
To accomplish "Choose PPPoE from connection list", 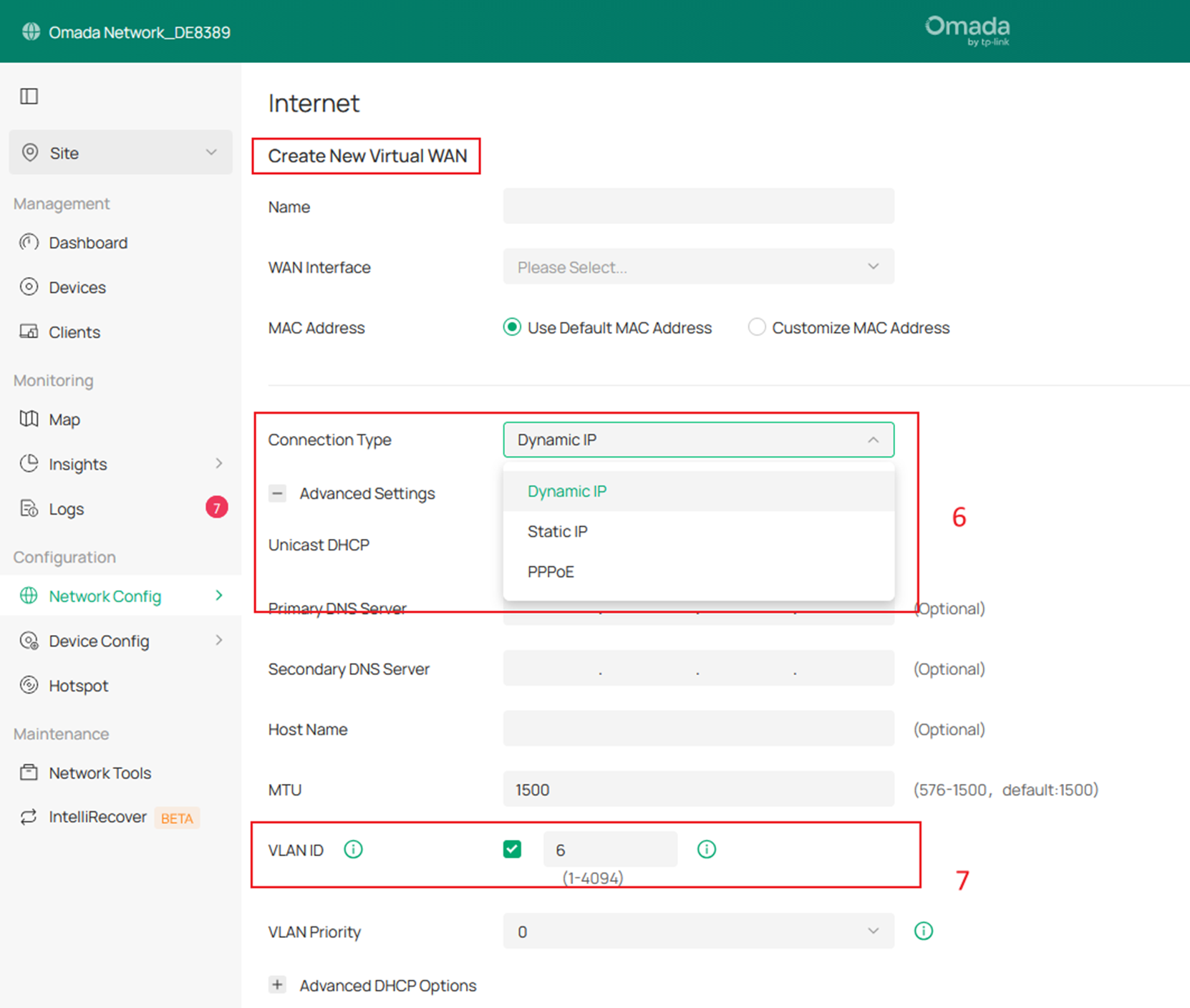I will (550, 571).
